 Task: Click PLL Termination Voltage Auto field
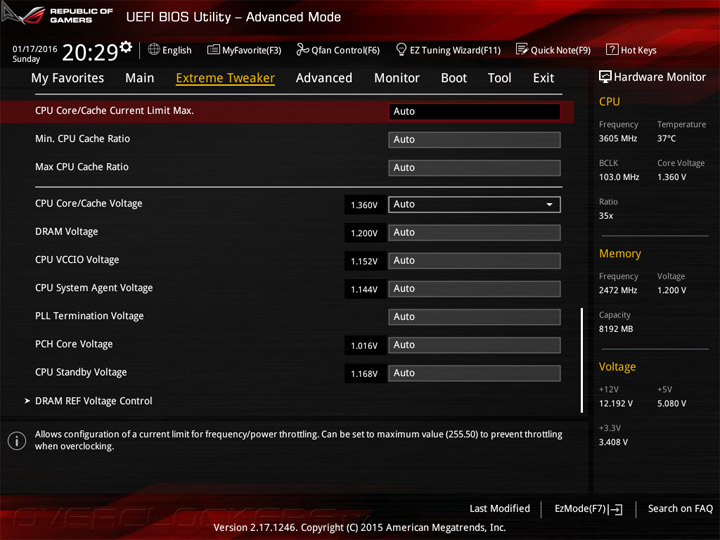(474, 317)
